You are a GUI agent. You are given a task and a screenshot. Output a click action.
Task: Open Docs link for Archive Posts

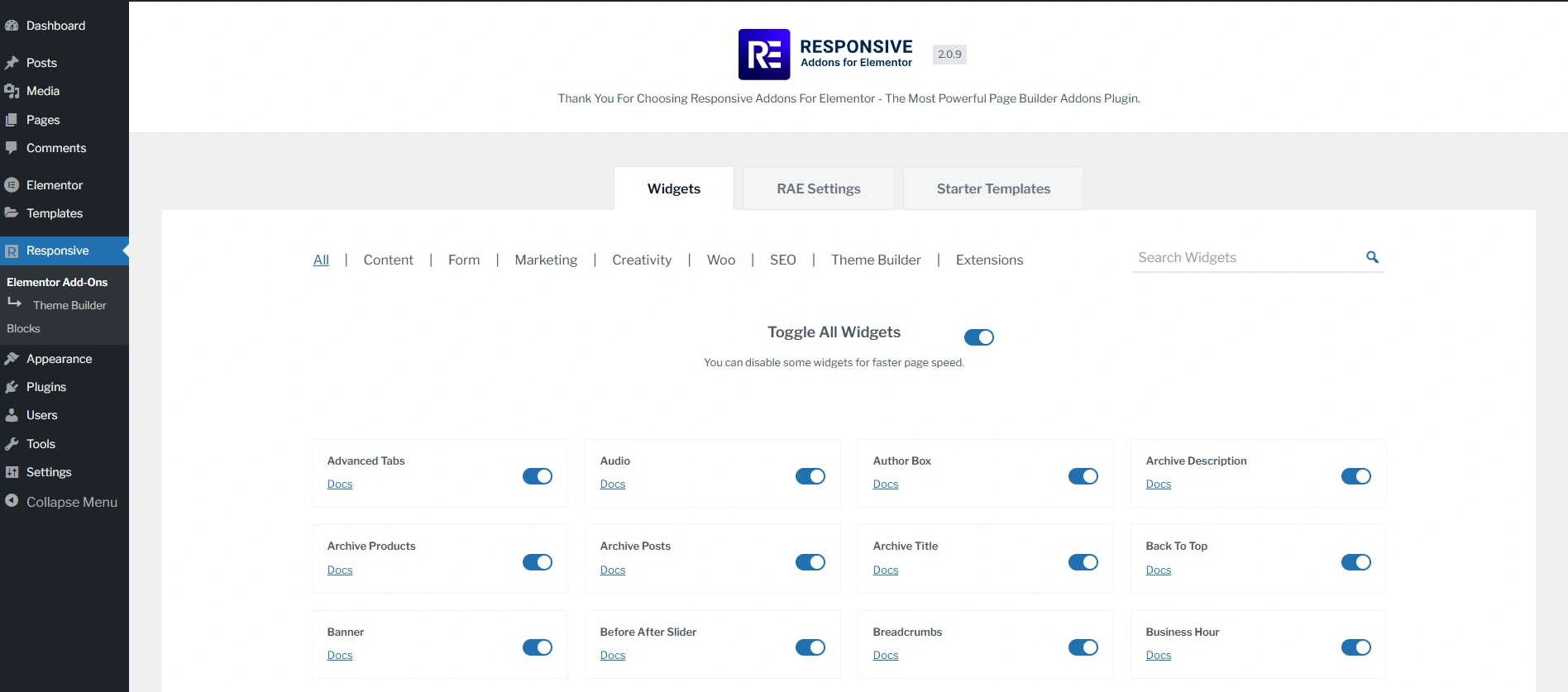[x=613, y=570]
